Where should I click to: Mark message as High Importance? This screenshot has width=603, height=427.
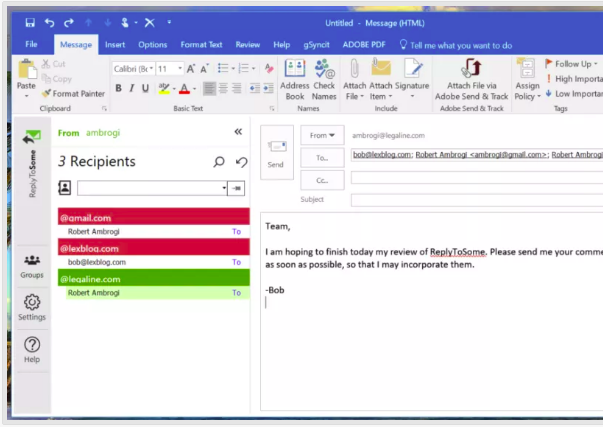[574, 79]
